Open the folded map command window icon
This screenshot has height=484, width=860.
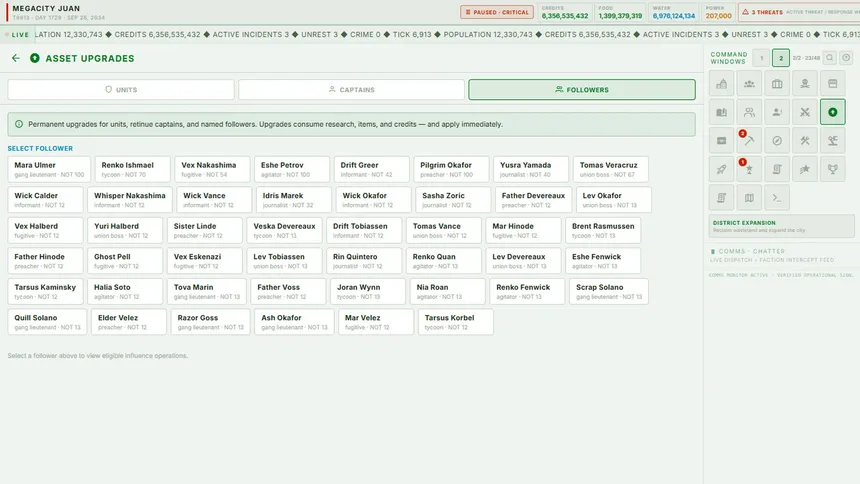(x=749, y=198)
